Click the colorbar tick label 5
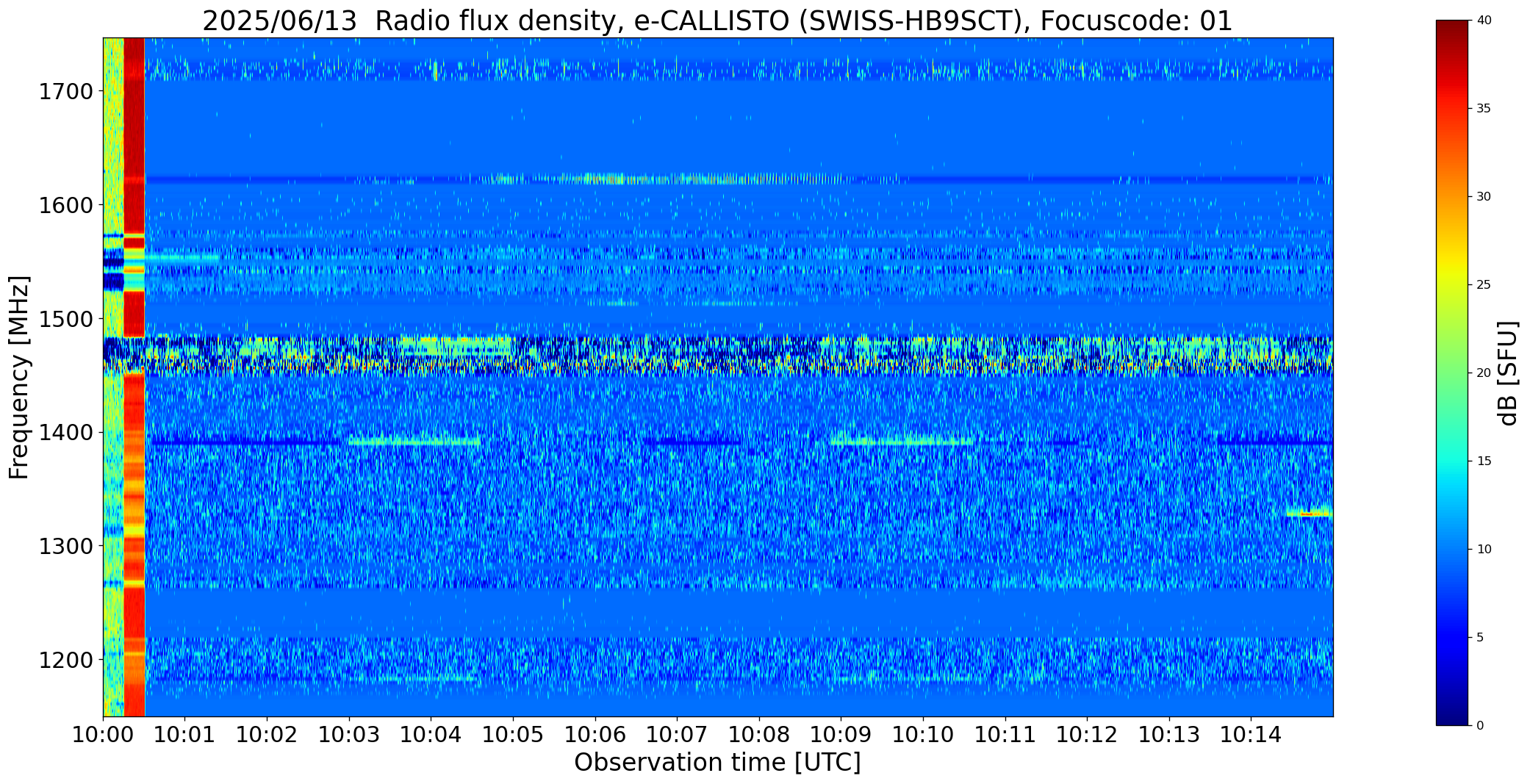1530x784 pixels. (x=1480, y=638)
